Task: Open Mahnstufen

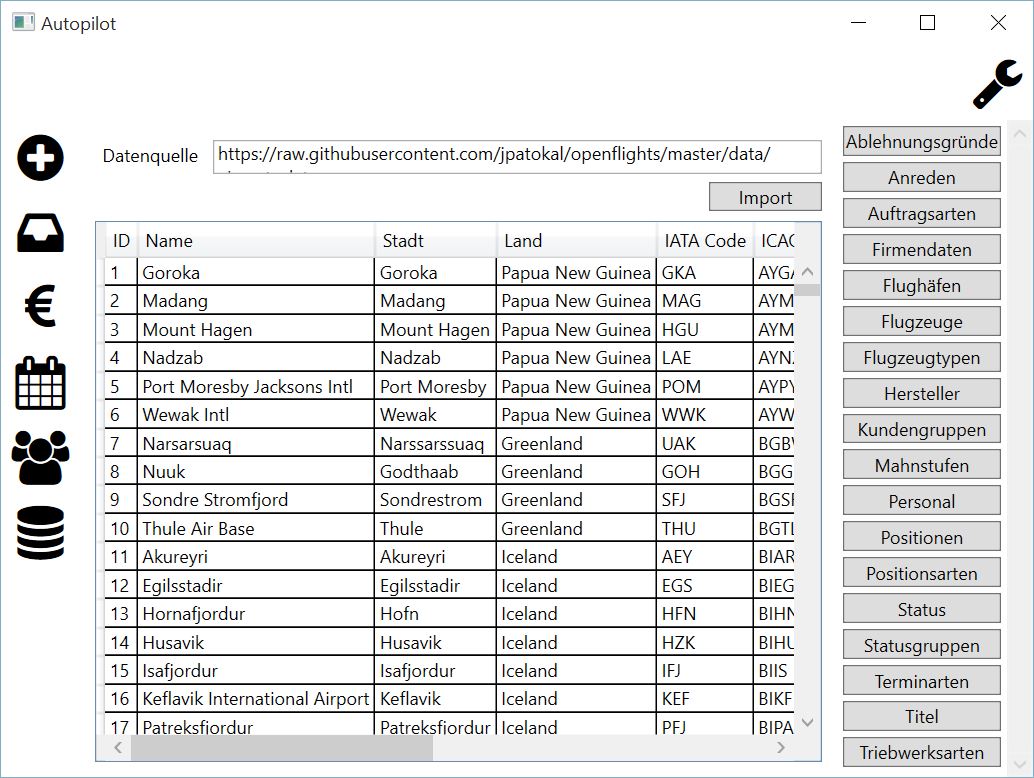Action: coord(921,465)
